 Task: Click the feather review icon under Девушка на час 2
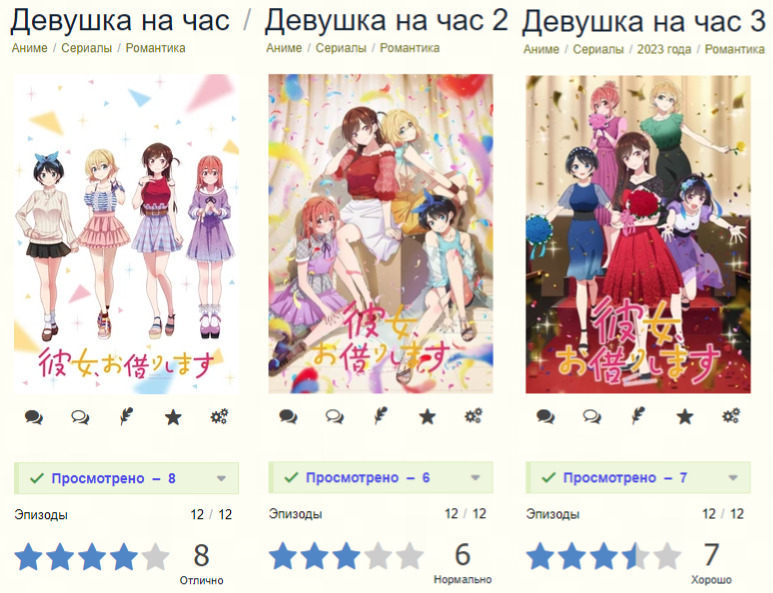[x=381, y=417]
